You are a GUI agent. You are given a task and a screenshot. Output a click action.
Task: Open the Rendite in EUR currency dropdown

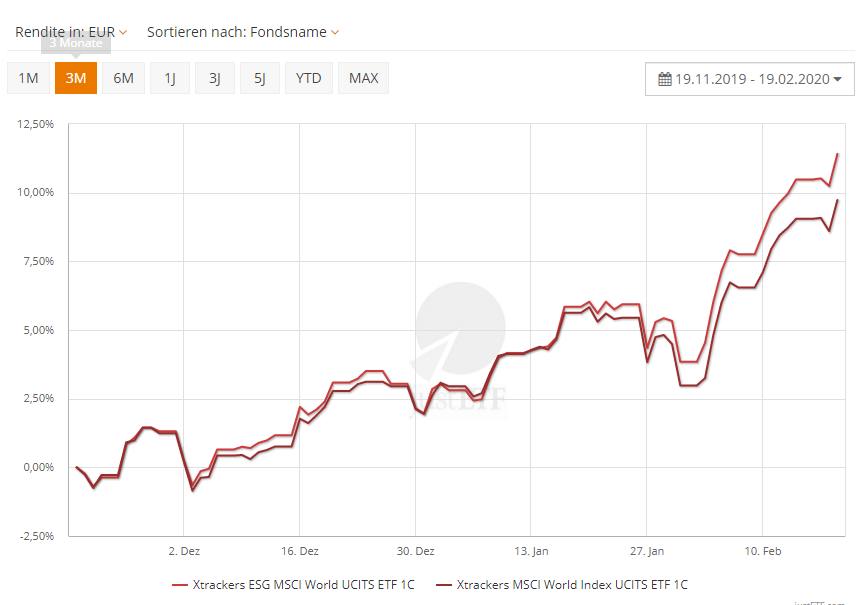coord(71,32)
